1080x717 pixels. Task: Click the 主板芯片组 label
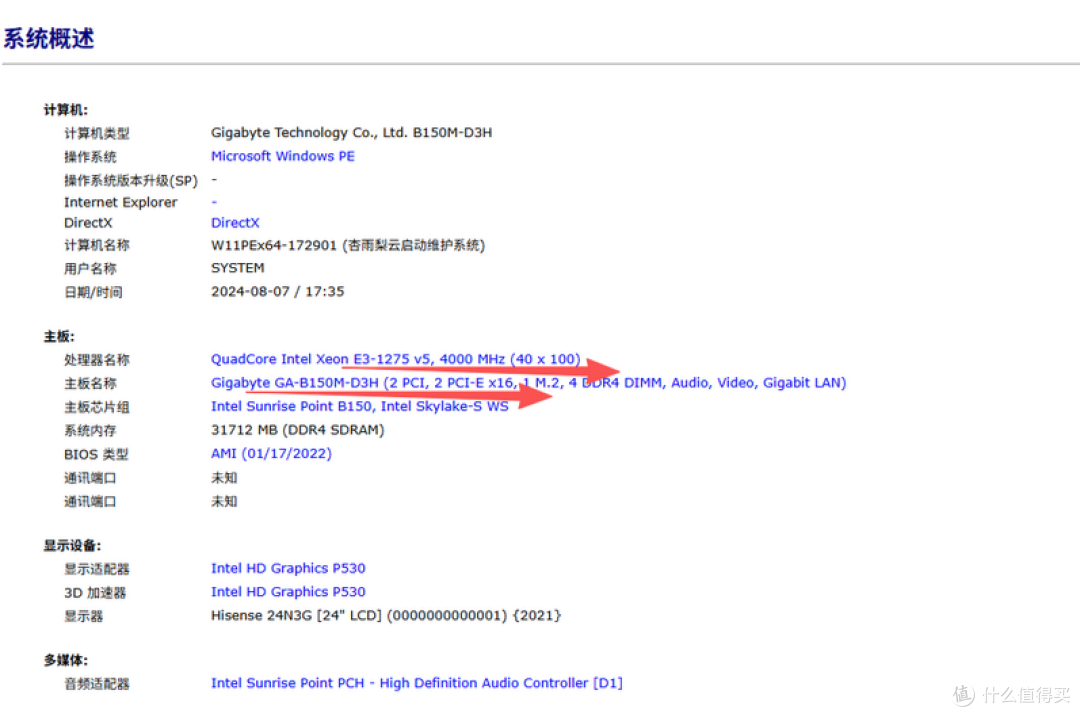pyautogui.click(x=97, y=407)
